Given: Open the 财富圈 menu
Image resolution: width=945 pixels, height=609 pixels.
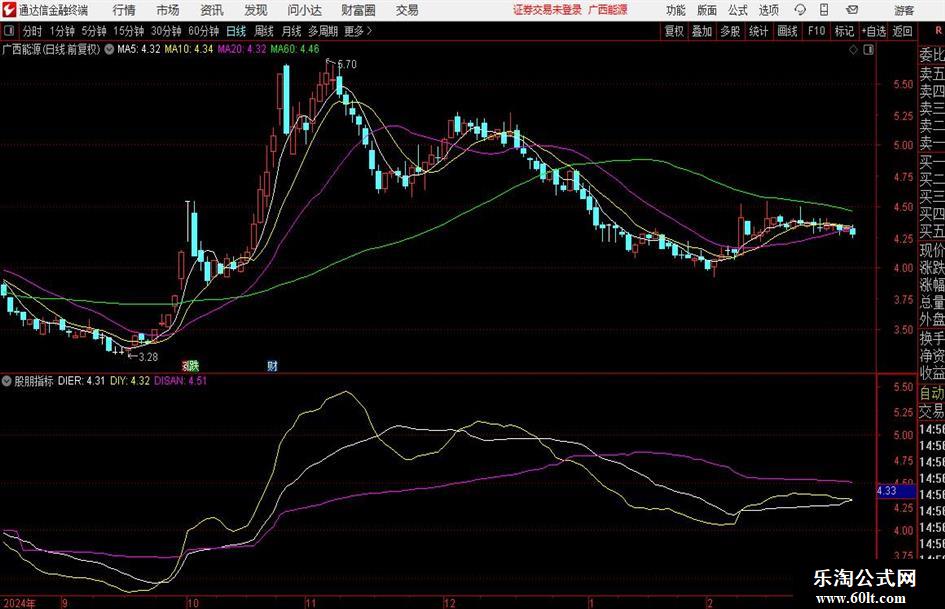Looking at the screenshot, I should [x=358, y=10].
